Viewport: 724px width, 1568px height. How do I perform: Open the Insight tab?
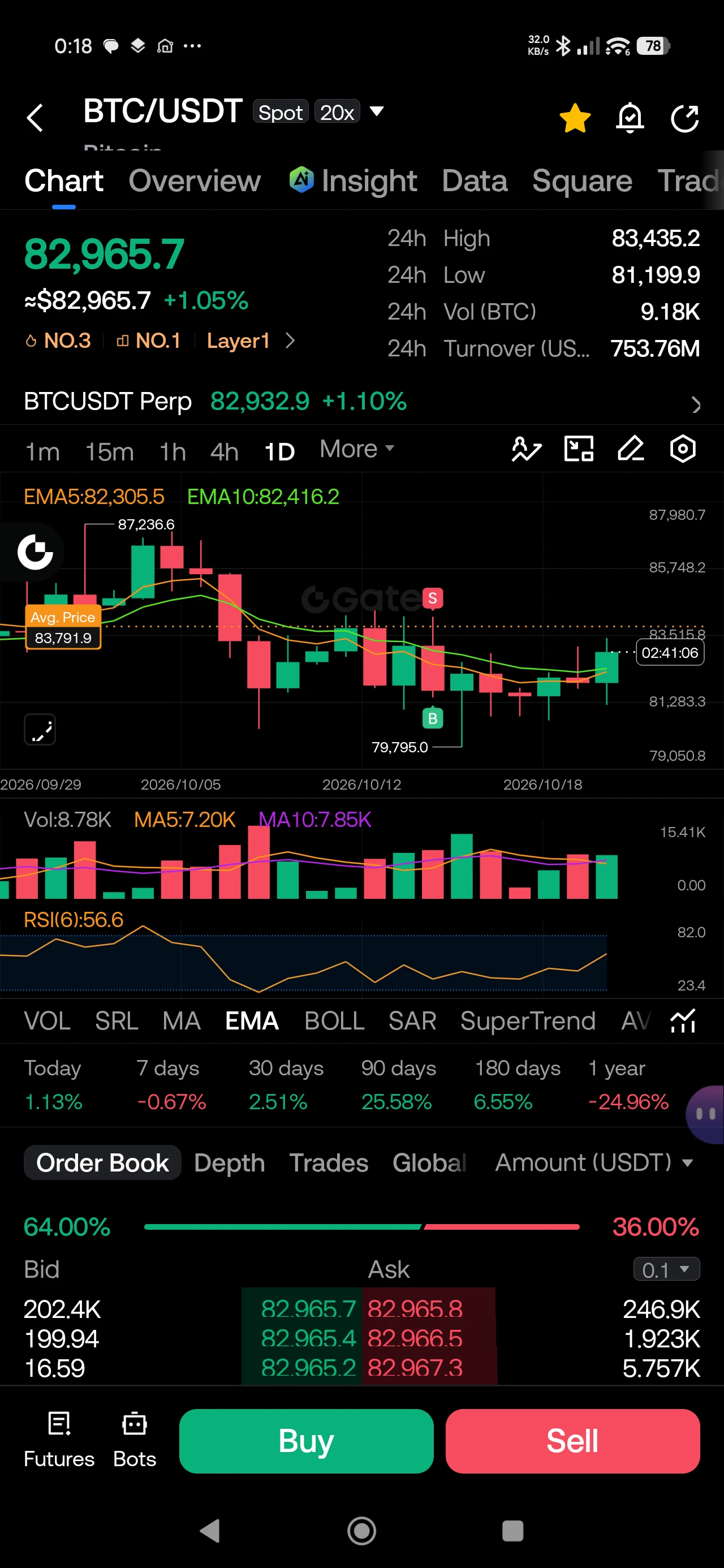point(353,181)
